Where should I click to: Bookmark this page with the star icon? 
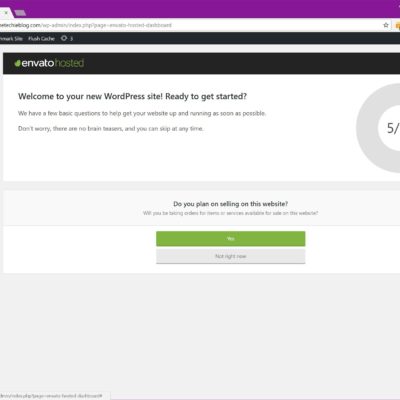386,25
